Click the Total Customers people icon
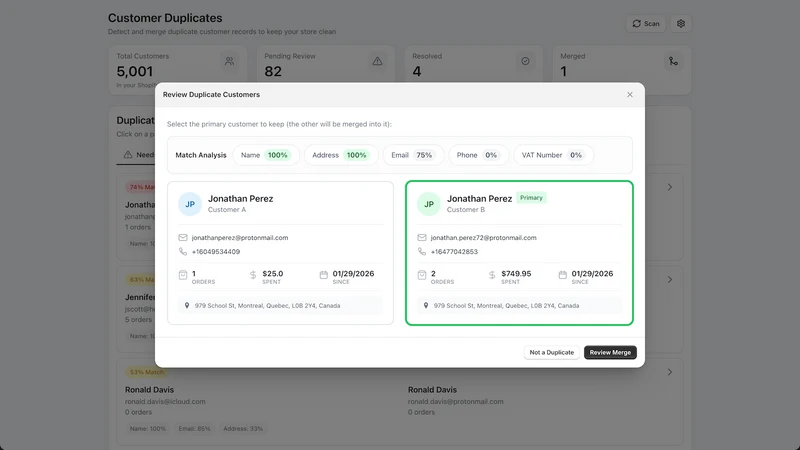Viewport: 800px width, 450px height. (230, 61)
